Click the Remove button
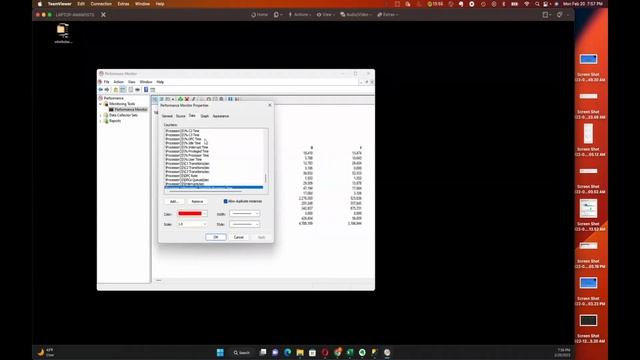This screenshot has height=360, width=640. tap(197, 202)
